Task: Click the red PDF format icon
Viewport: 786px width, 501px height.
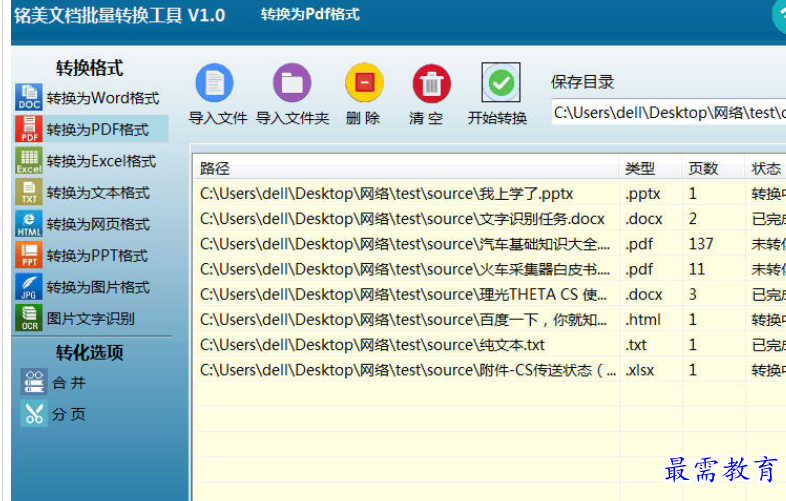Action: point(29,129)
